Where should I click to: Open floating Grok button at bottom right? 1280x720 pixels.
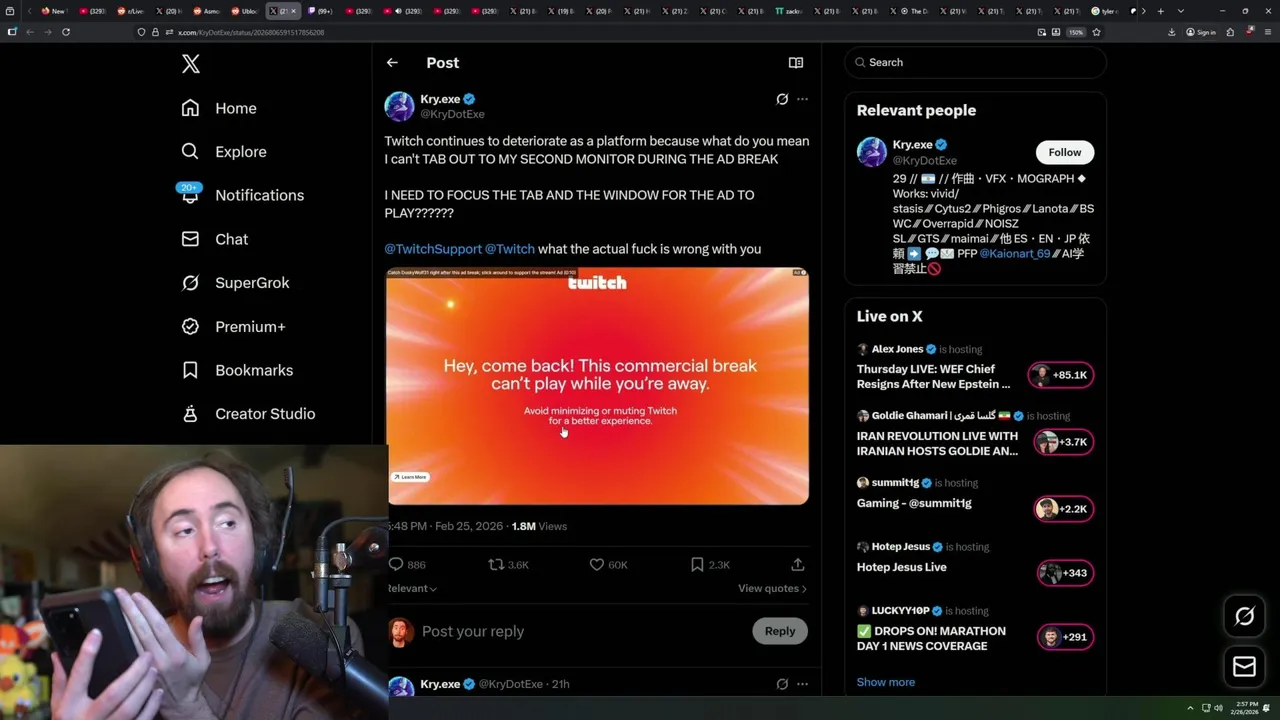[x=1244, y=617]
